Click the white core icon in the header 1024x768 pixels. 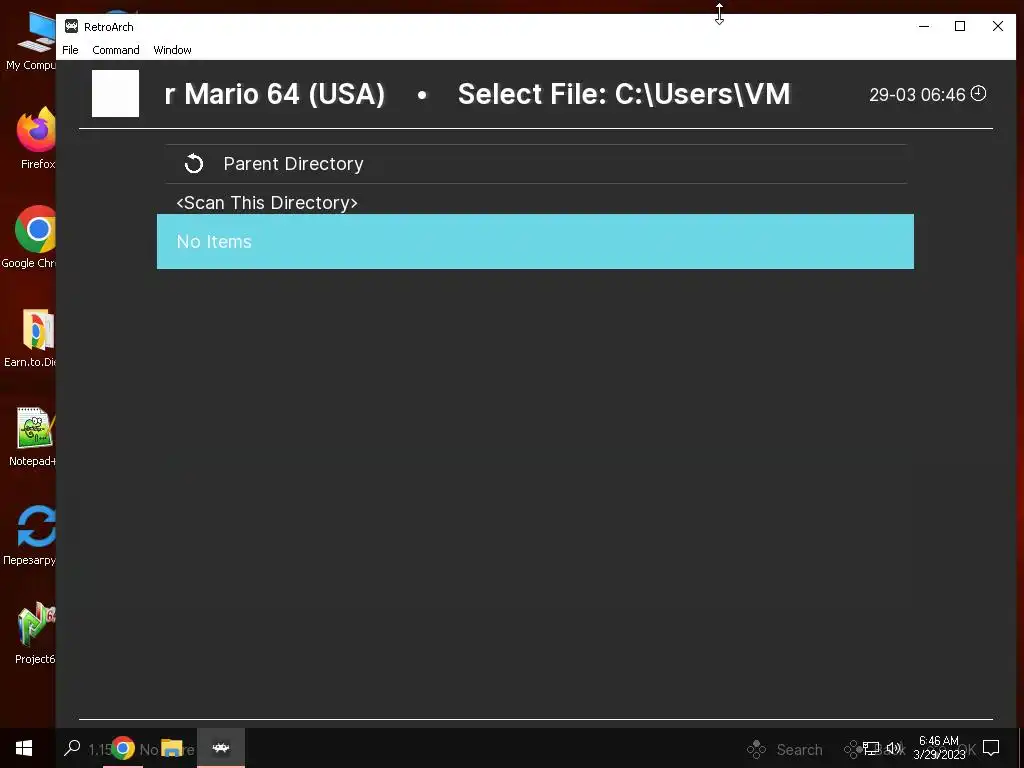click(x=116, y=93)
